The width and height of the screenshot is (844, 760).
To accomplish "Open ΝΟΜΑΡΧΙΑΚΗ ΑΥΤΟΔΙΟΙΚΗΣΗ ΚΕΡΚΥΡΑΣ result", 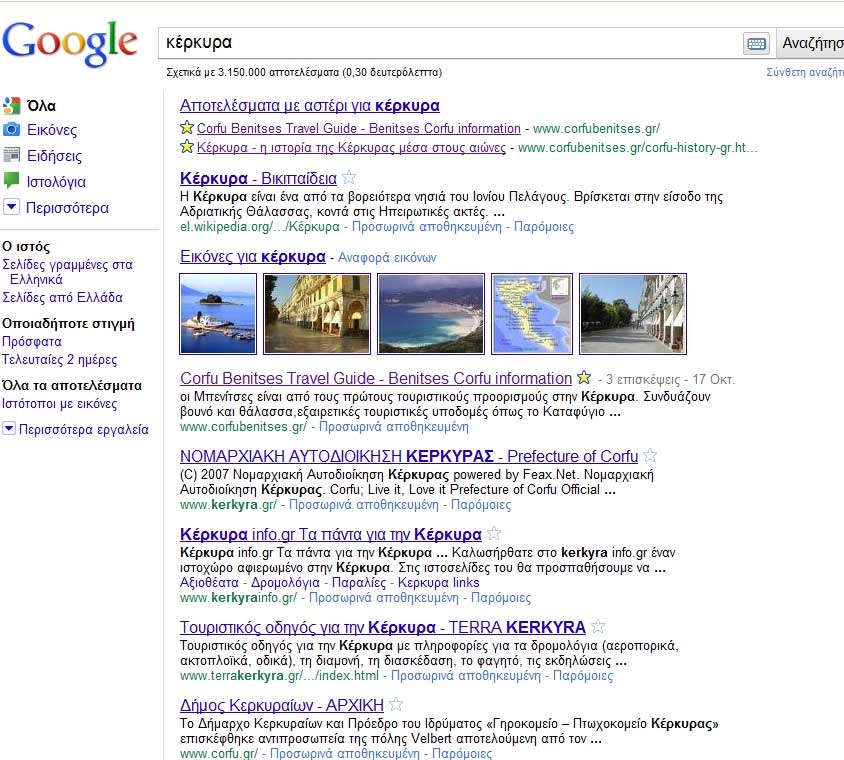I will [409, 456].
